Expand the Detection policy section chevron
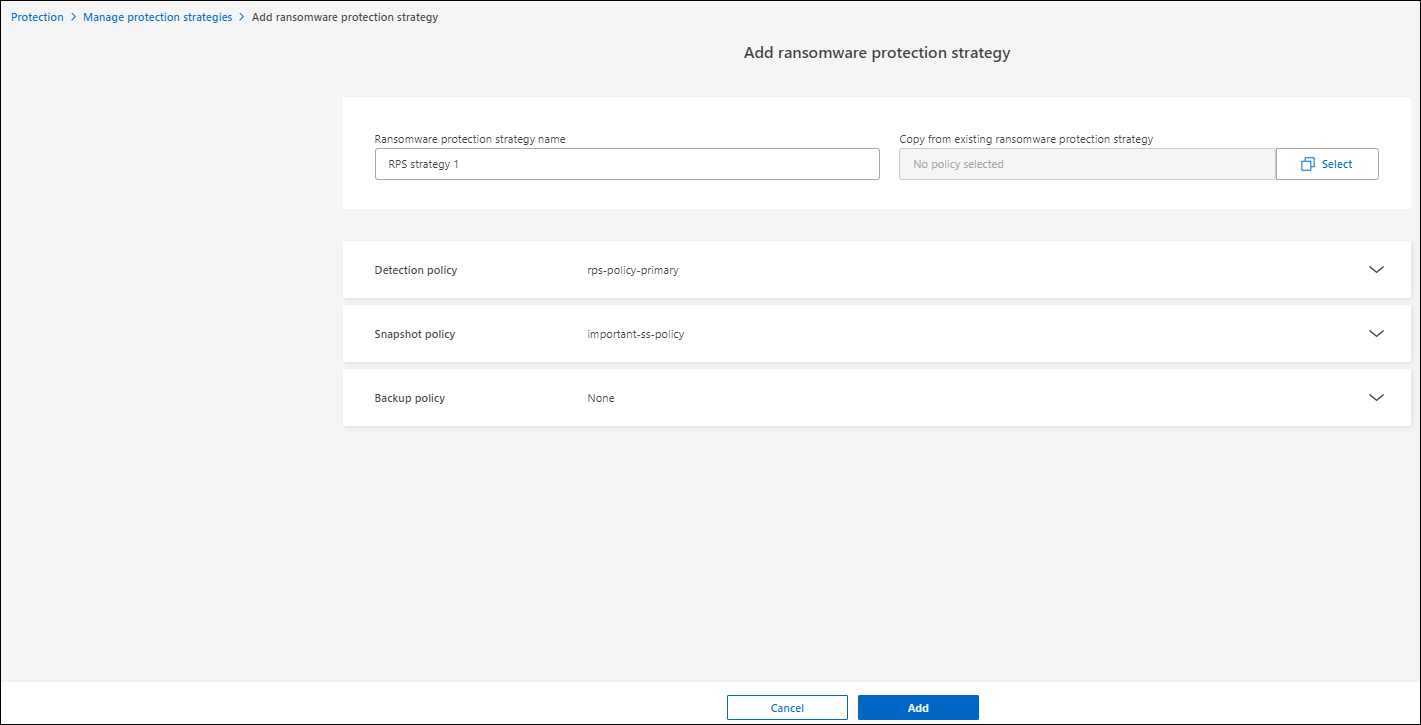 [1376, 270]
